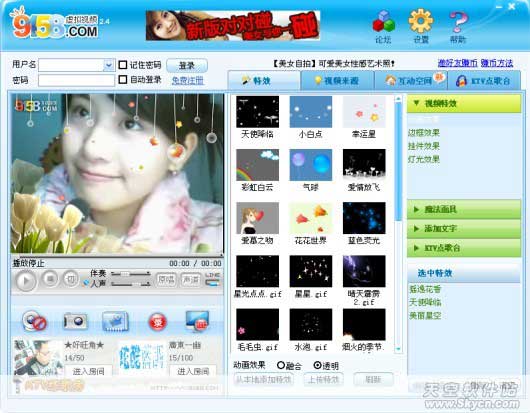Image resolution: width=530 pixels, height=413 pixels.
Task: Expand the 魔法面具 section
Action: pyautogui.click(x=463, y=209)
